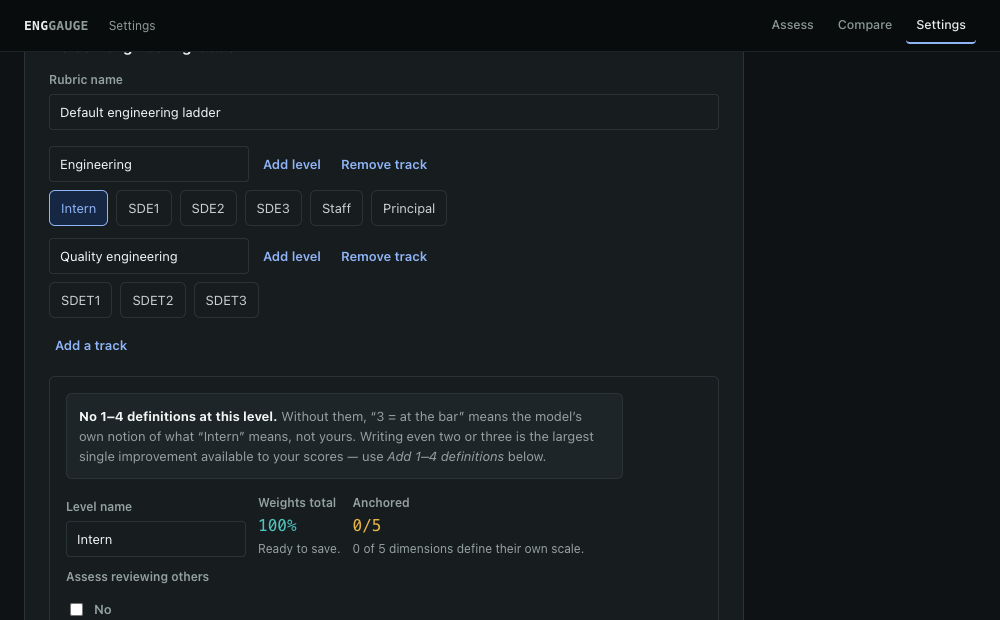Open the Assess tab
Image resolution: width=1000 pixels, height=620 pixels.
[x=792, y=25]
